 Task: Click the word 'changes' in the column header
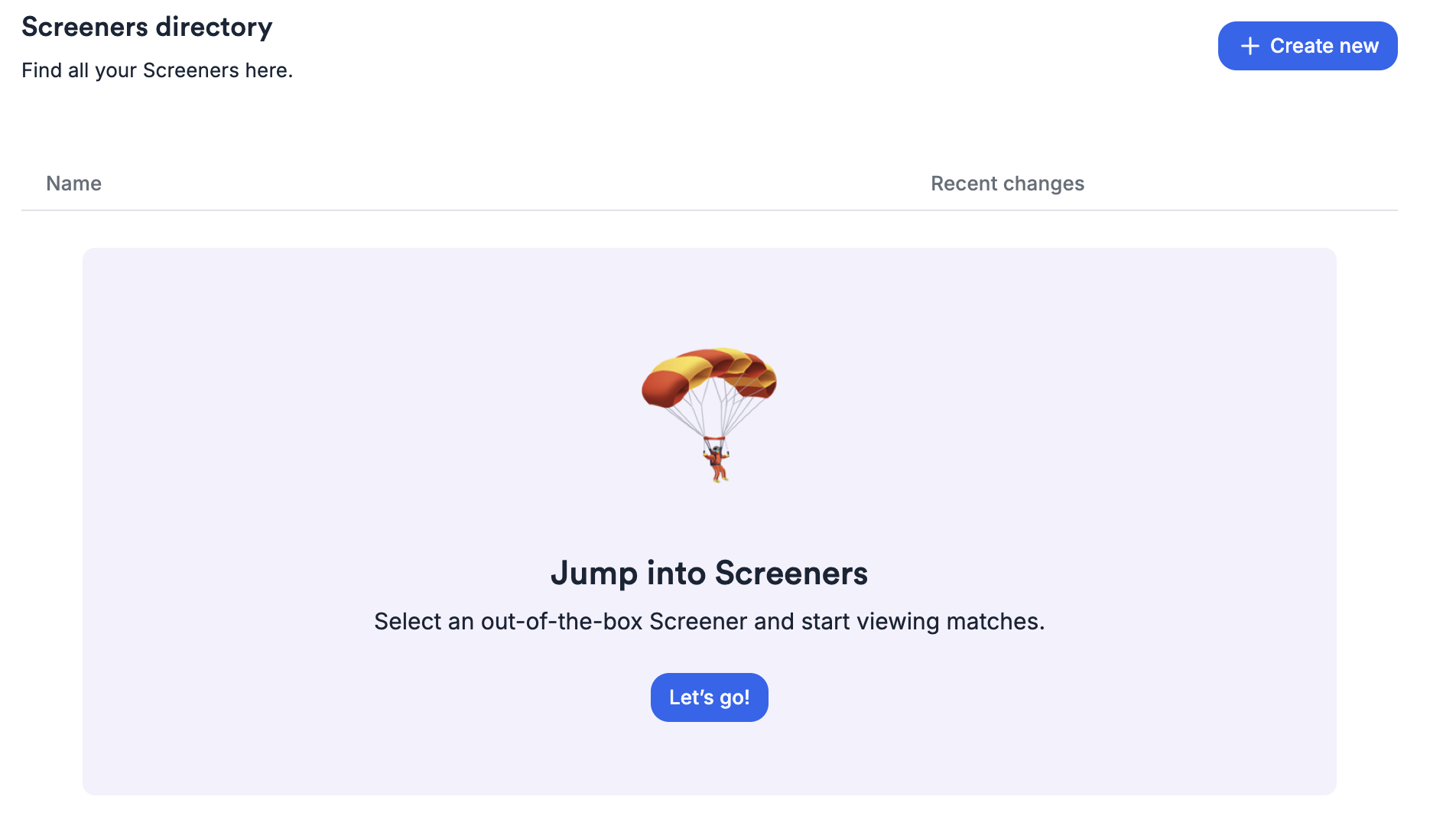(1044, 184)
